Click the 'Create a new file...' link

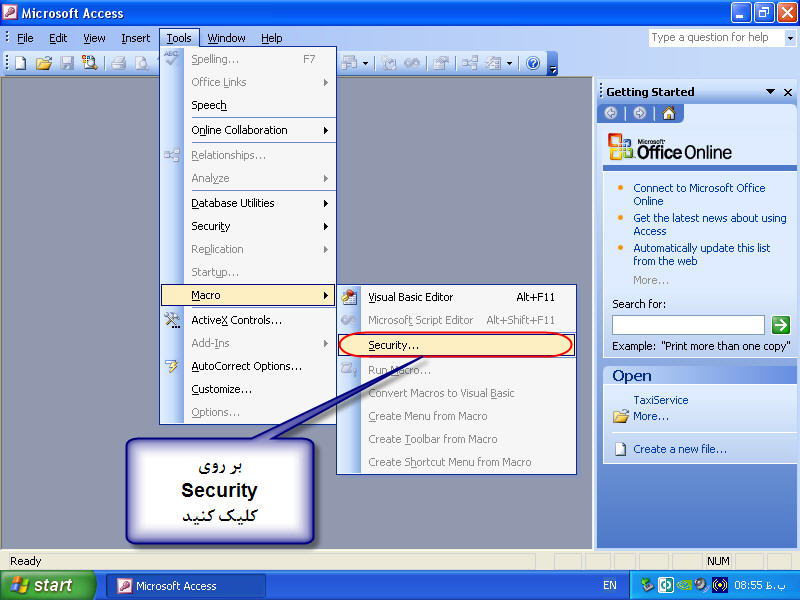click(x=680, y=449)
